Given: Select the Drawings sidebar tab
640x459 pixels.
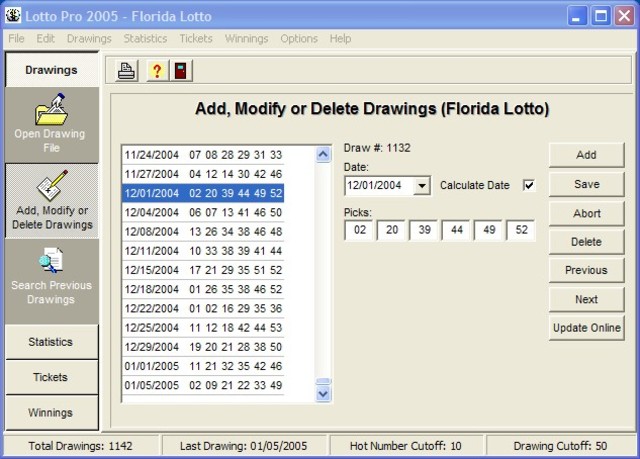Looking at the screenshot, I should (x=51, y=70).
